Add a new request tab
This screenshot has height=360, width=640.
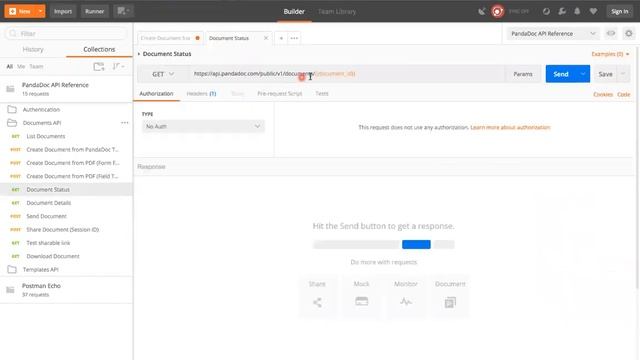point(281,38)
